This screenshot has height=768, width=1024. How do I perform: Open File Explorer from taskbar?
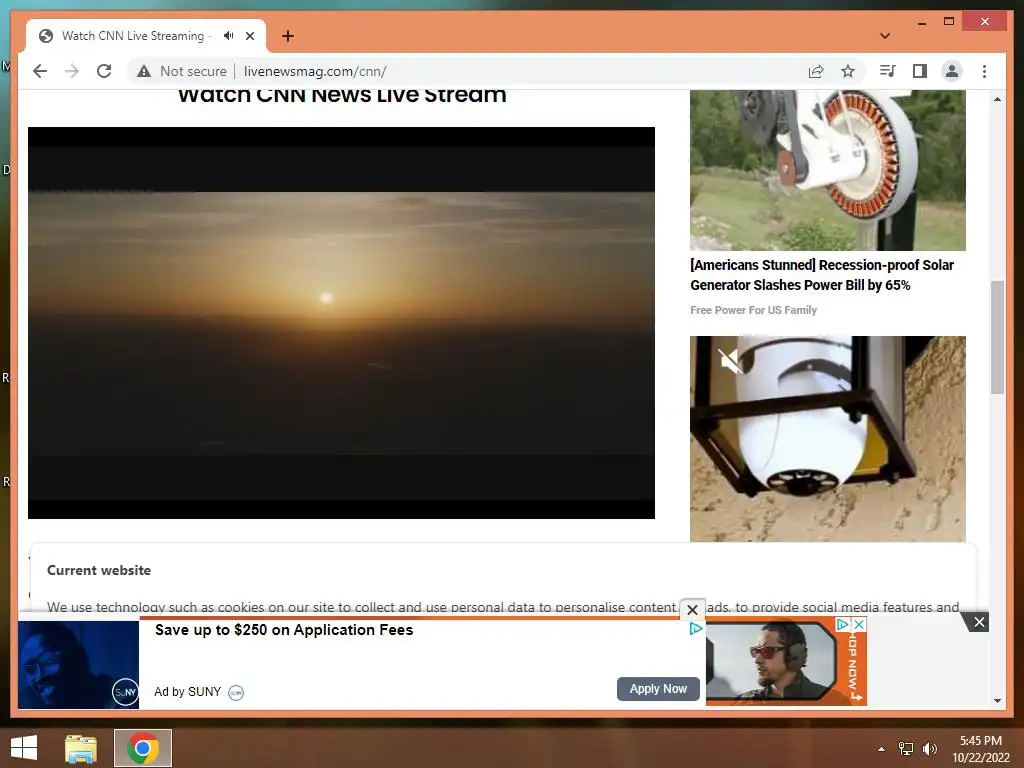click(81, 748)
